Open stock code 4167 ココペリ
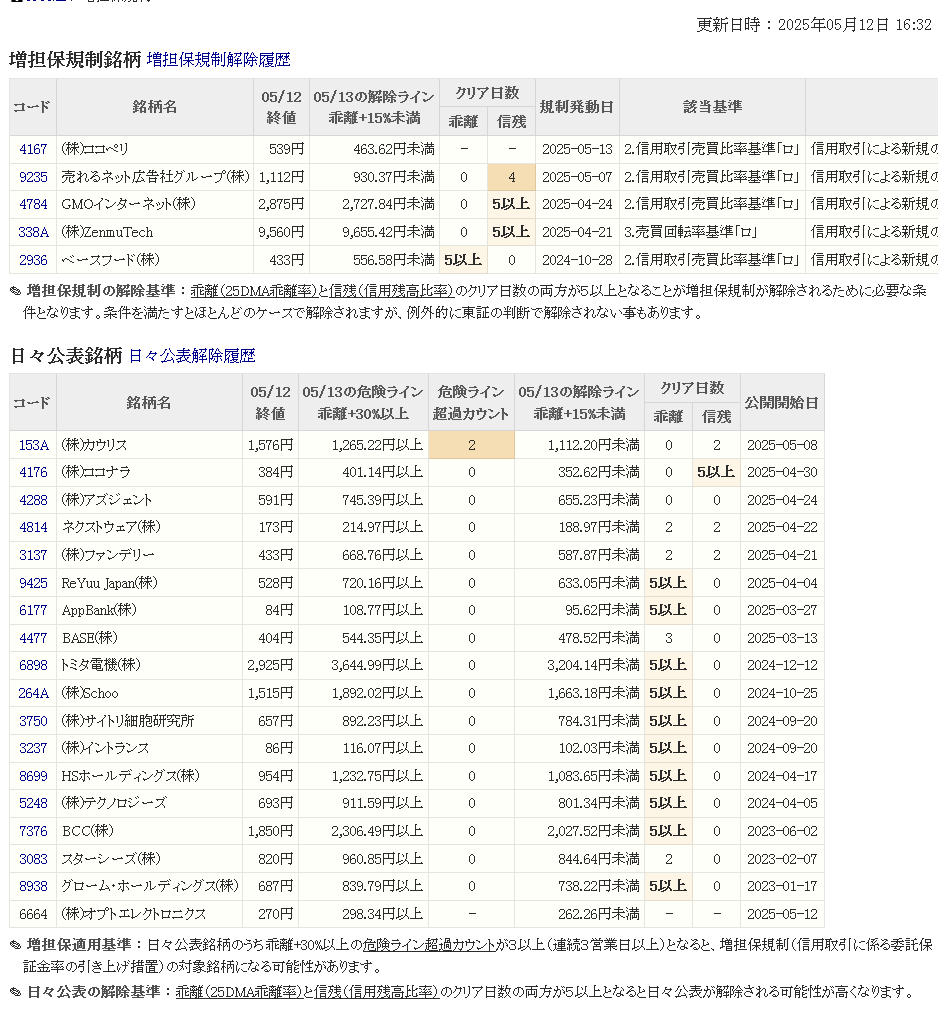Viewport: 946px width, 1009px height. pos(33,149)
